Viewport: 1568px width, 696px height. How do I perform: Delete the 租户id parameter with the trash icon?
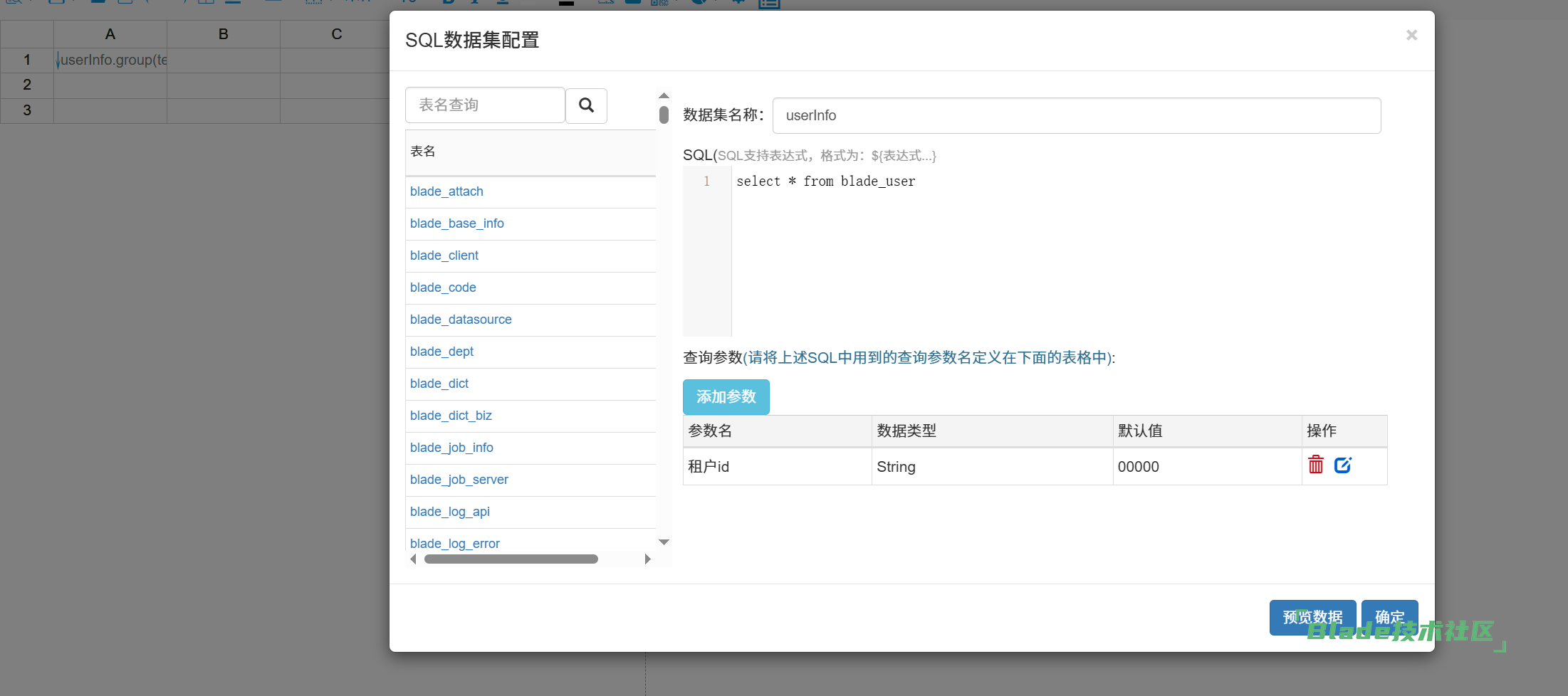(1315, 465)
